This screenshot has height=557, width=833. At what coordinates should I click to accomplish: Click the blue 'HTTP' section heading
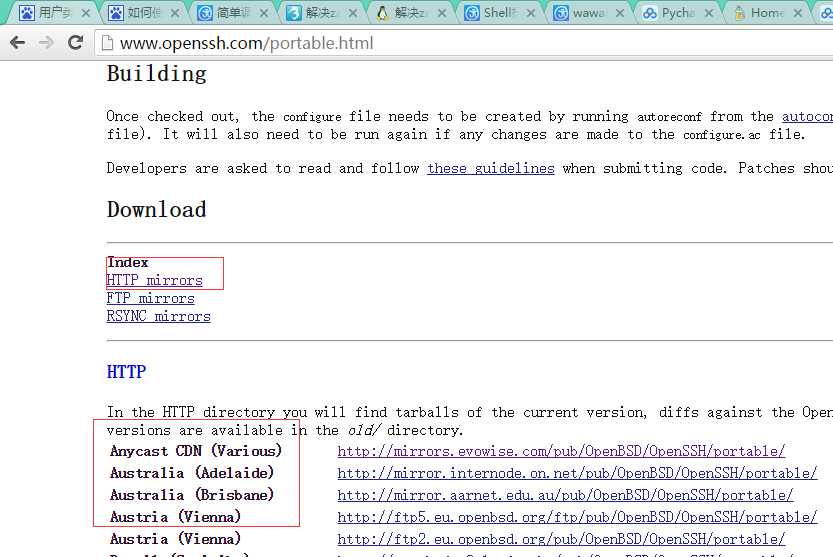click(126, 372)
